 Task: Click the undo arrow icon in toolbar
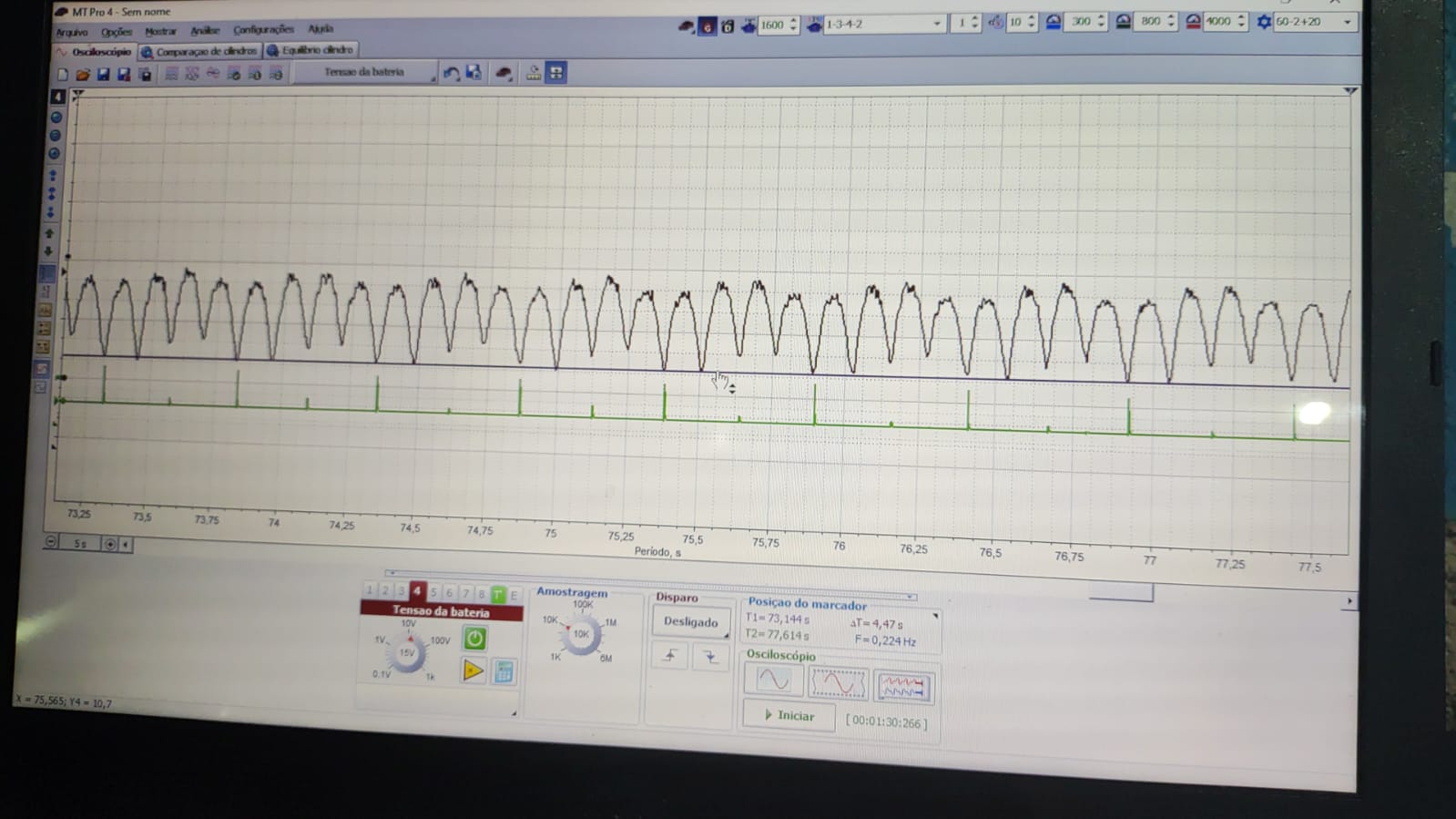(451, 73)
